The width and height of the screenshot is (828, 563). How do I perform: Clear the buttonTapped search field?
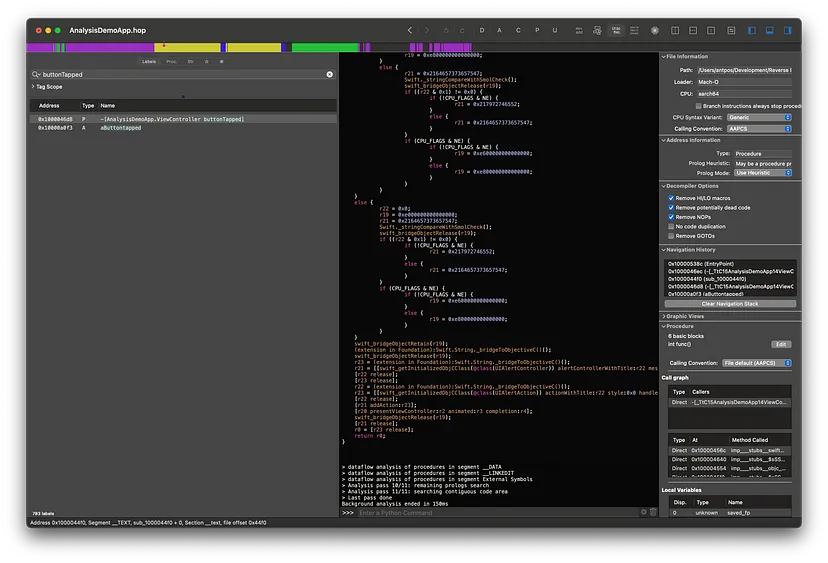pos(329,74)
